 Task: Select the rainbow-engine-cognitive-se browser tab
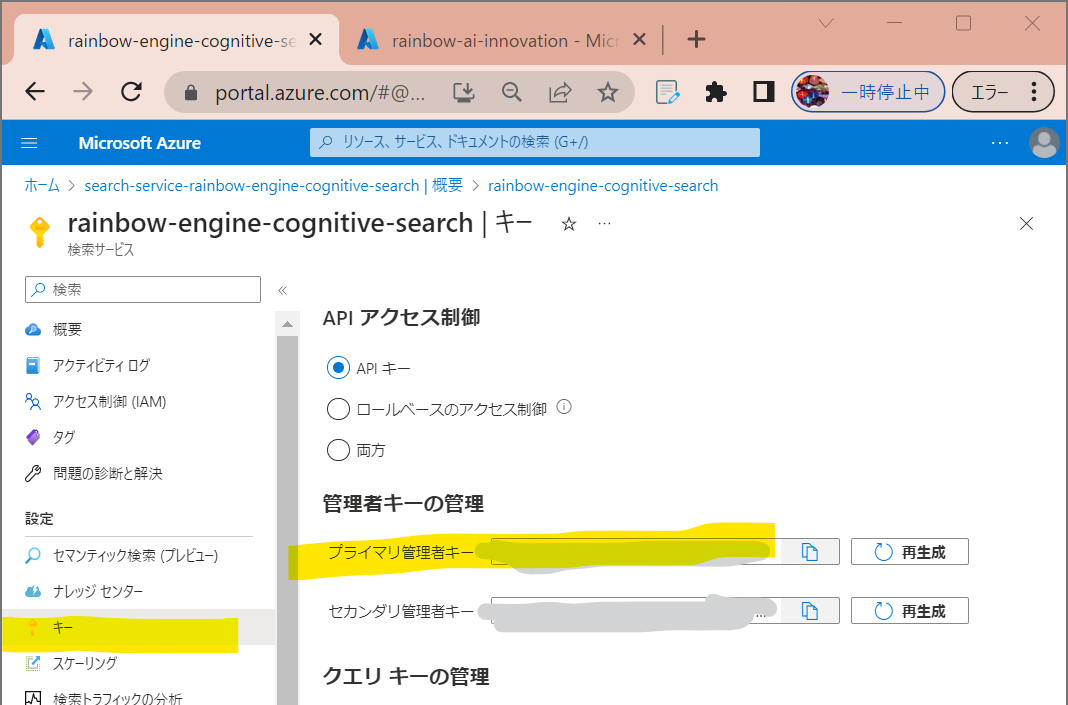(175, 40)
